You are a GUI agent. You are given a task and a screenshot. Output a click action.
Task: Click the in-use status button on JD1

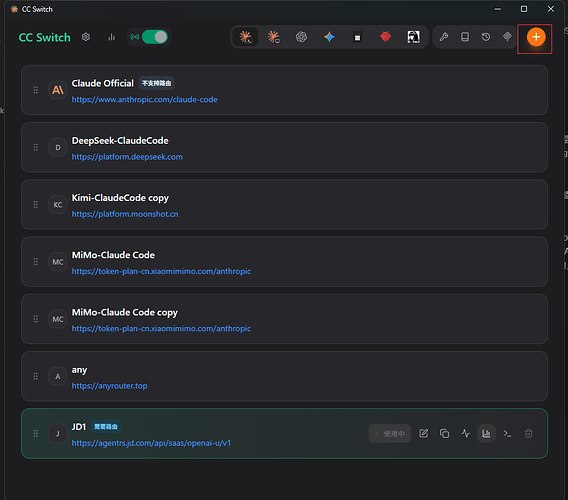pos(390,433)
